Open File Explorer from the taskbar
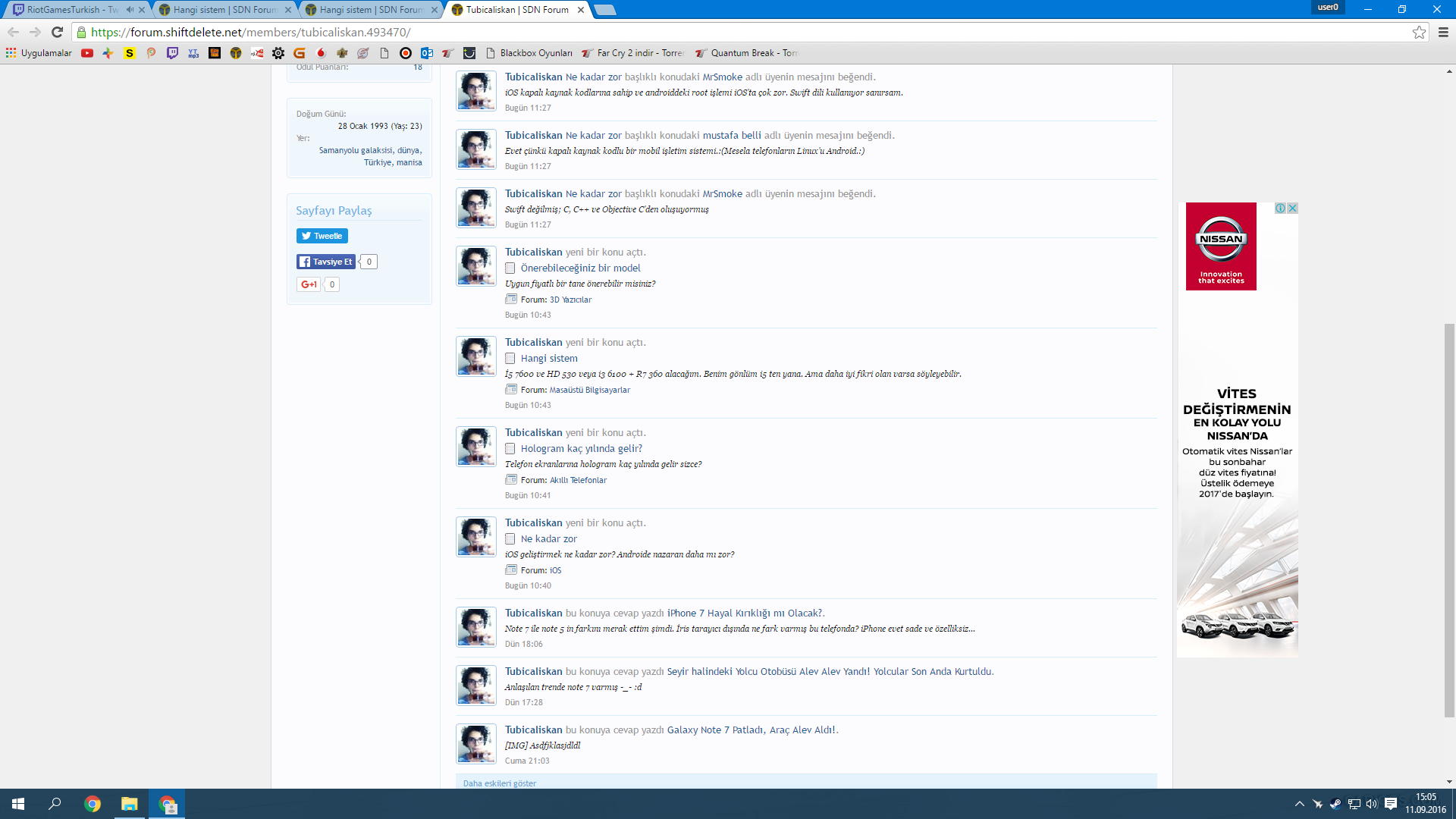The image size is (1456, 819). [129, 804]
